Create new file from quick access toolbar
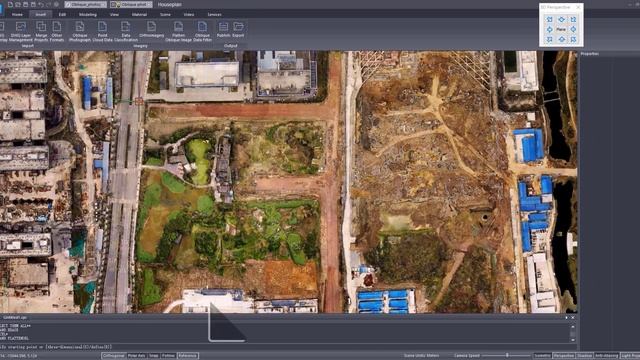Screen dimensions: 640x360 [x=10, y=4]
